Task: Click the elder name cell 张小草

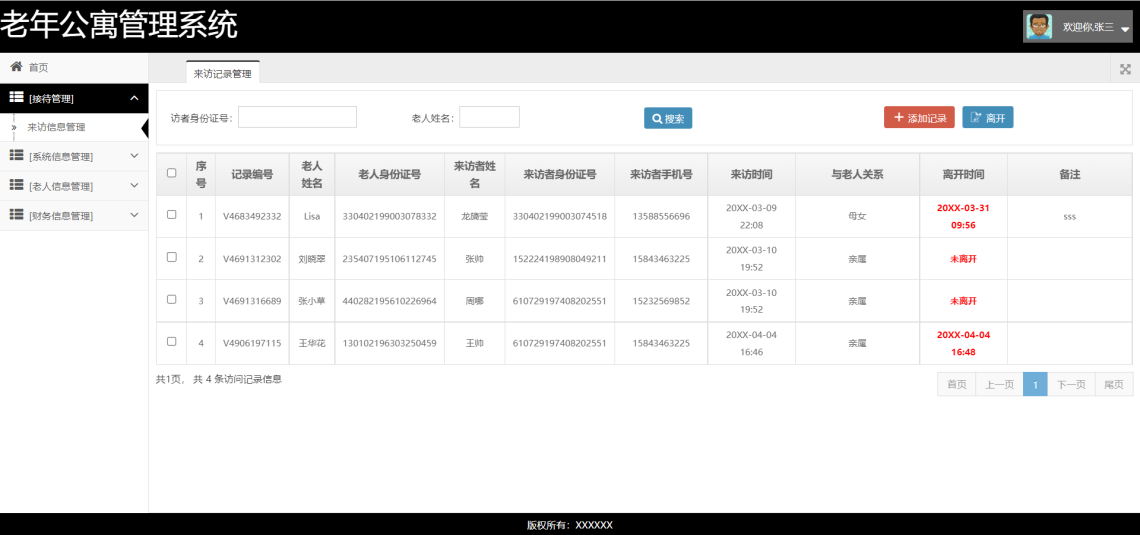Action: [x=311, y=301]
